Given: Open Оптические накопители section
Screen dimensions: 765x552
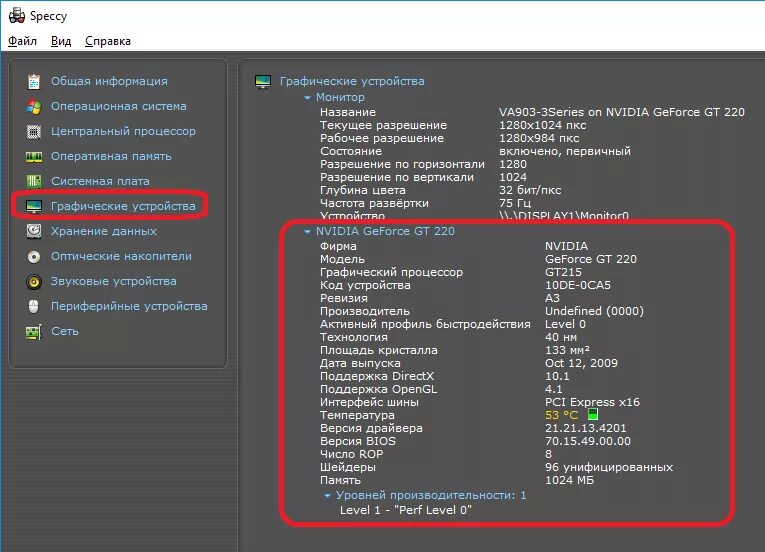Looking at the screenshot, I should (x=121, y=256).
